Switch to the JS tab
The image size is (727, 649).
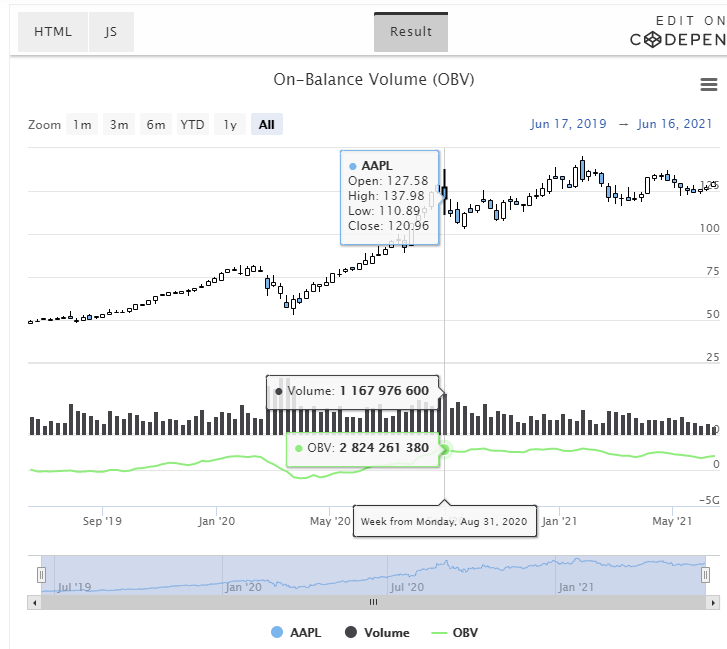(x=111, y=32)
